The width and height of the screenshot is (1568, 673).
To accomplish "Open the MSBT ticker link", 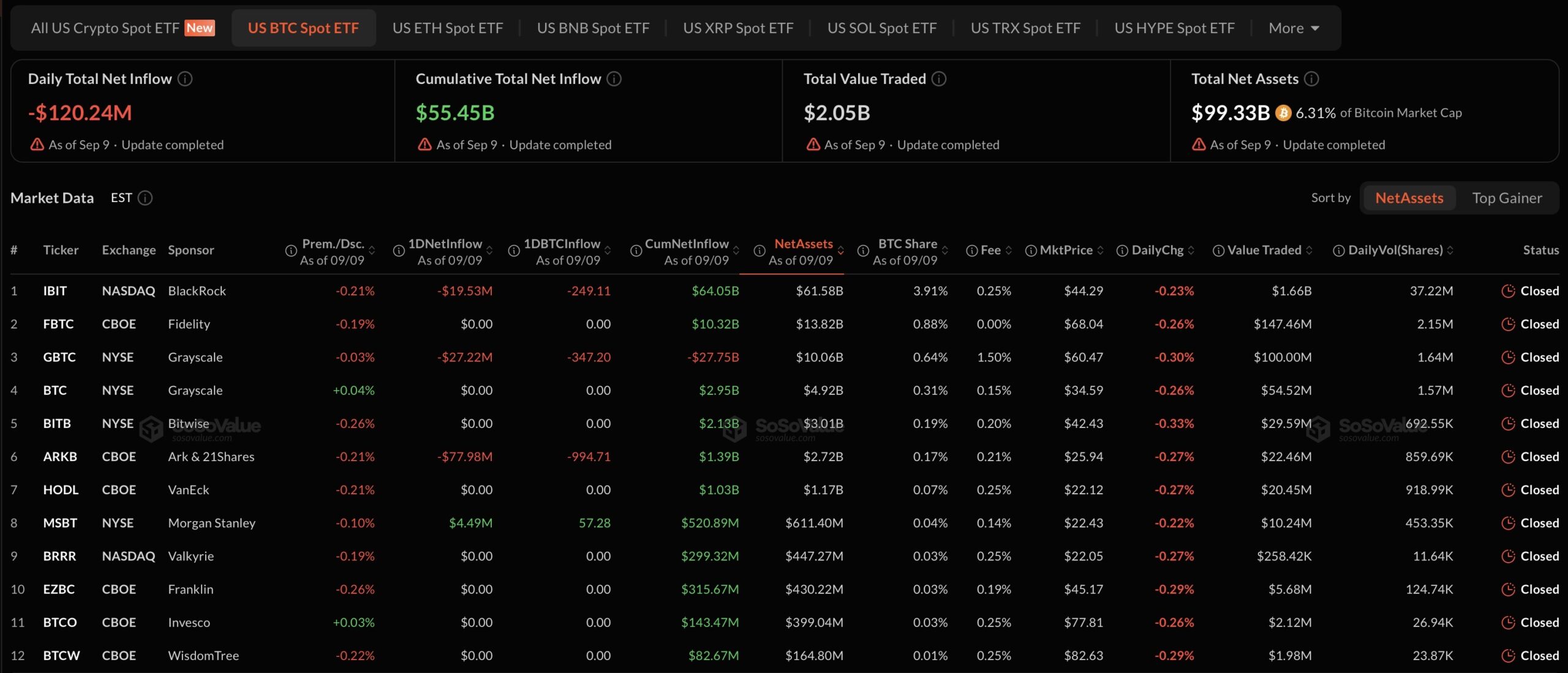I will (x=60, y=522).
